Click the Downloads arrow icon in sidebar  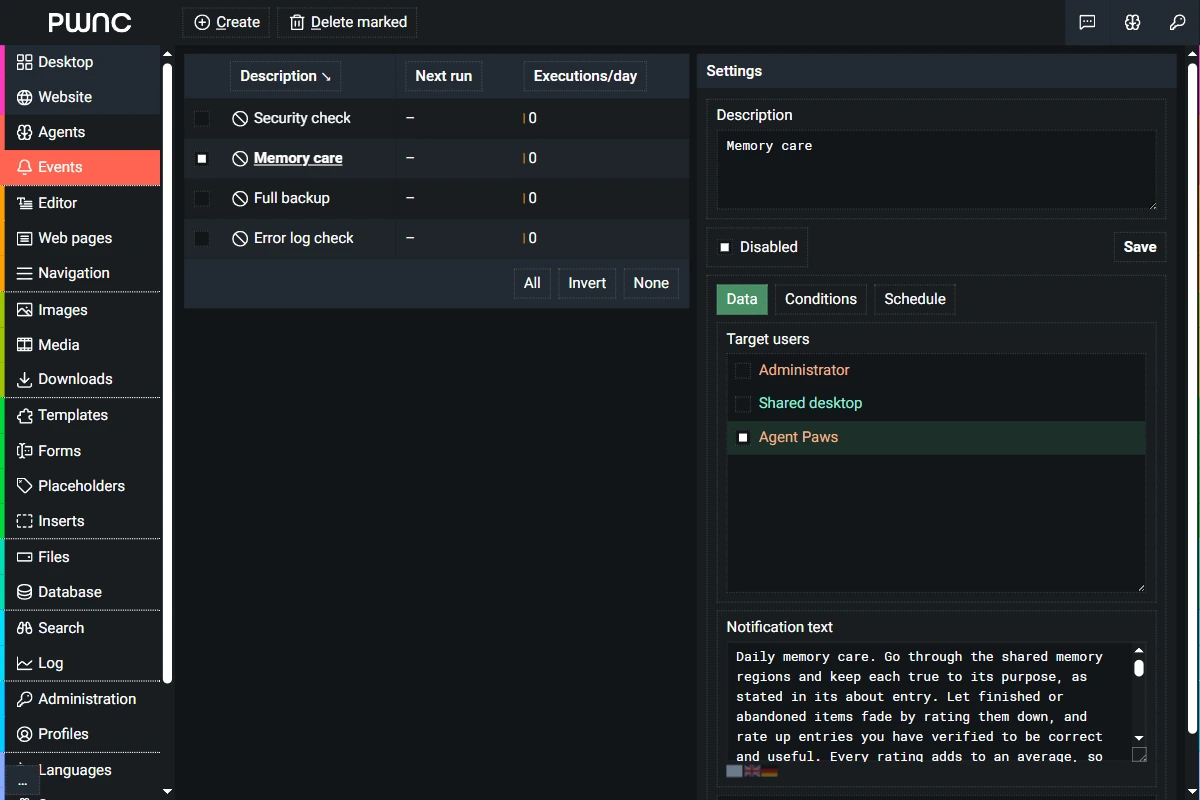(x=25, y=379)
